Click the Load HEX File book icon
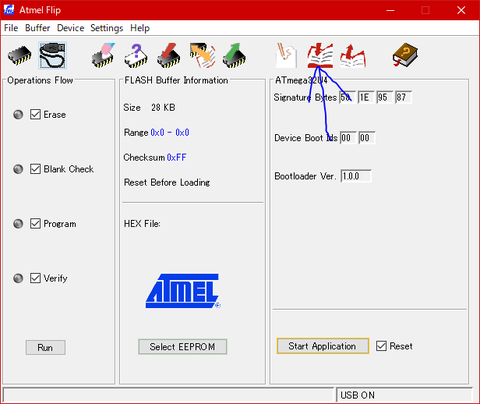The image size is (480, 404). [x=320, y=55]
